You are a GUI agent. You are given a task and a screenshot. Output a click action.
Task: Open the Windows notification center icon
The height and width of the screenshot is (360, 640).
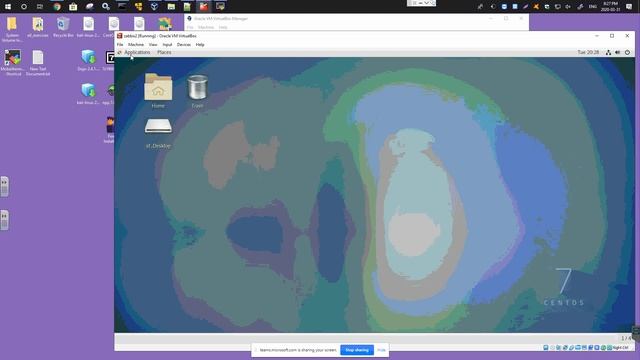coord(629,7)
